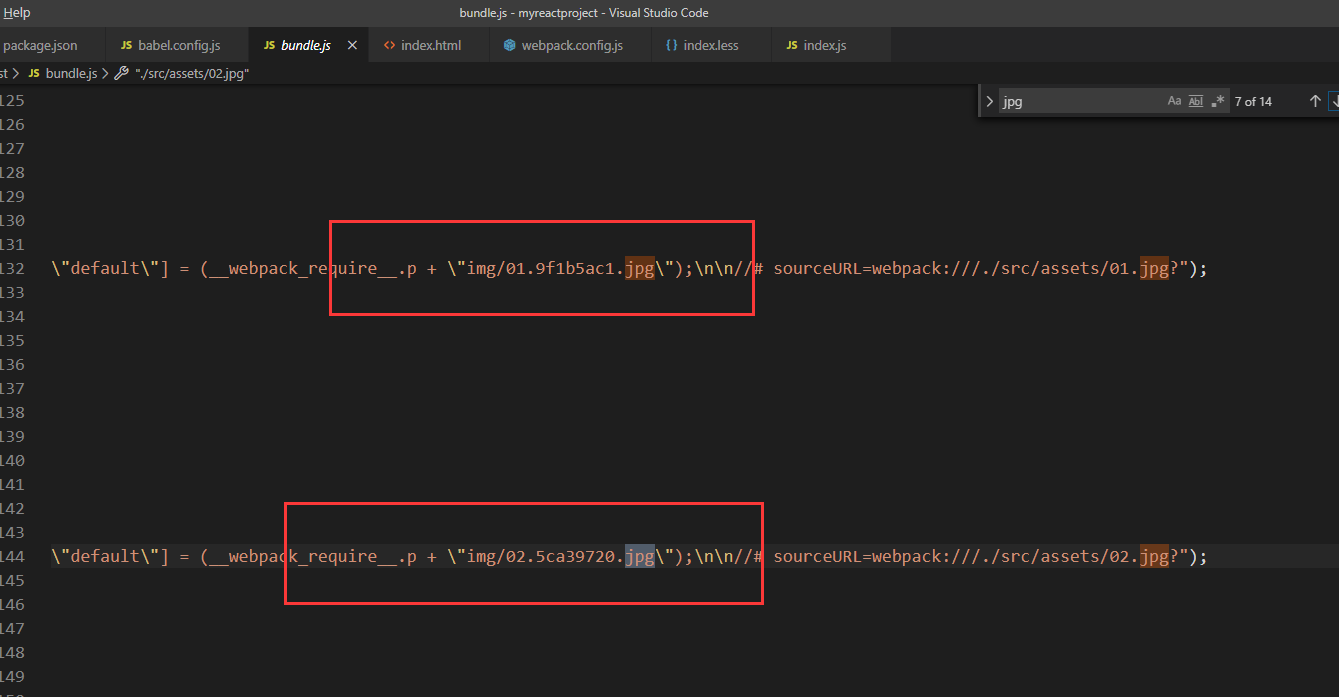Open the Help menu

click(x=16, y=13)
